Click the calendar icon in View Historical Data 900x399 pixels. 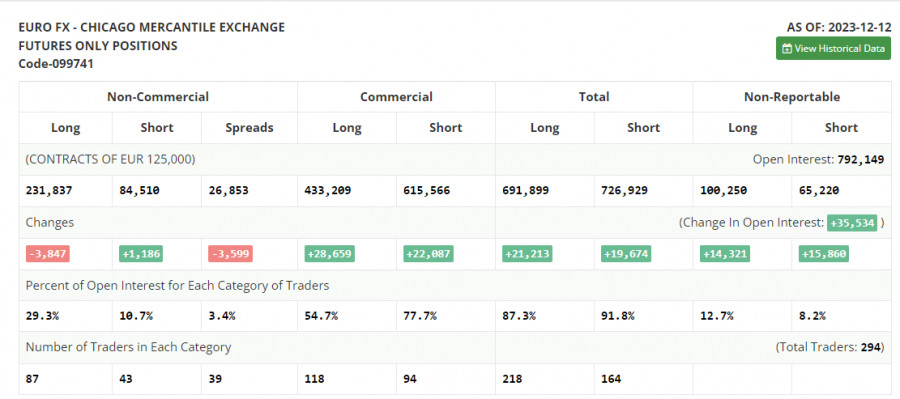(x=787, y=49)
